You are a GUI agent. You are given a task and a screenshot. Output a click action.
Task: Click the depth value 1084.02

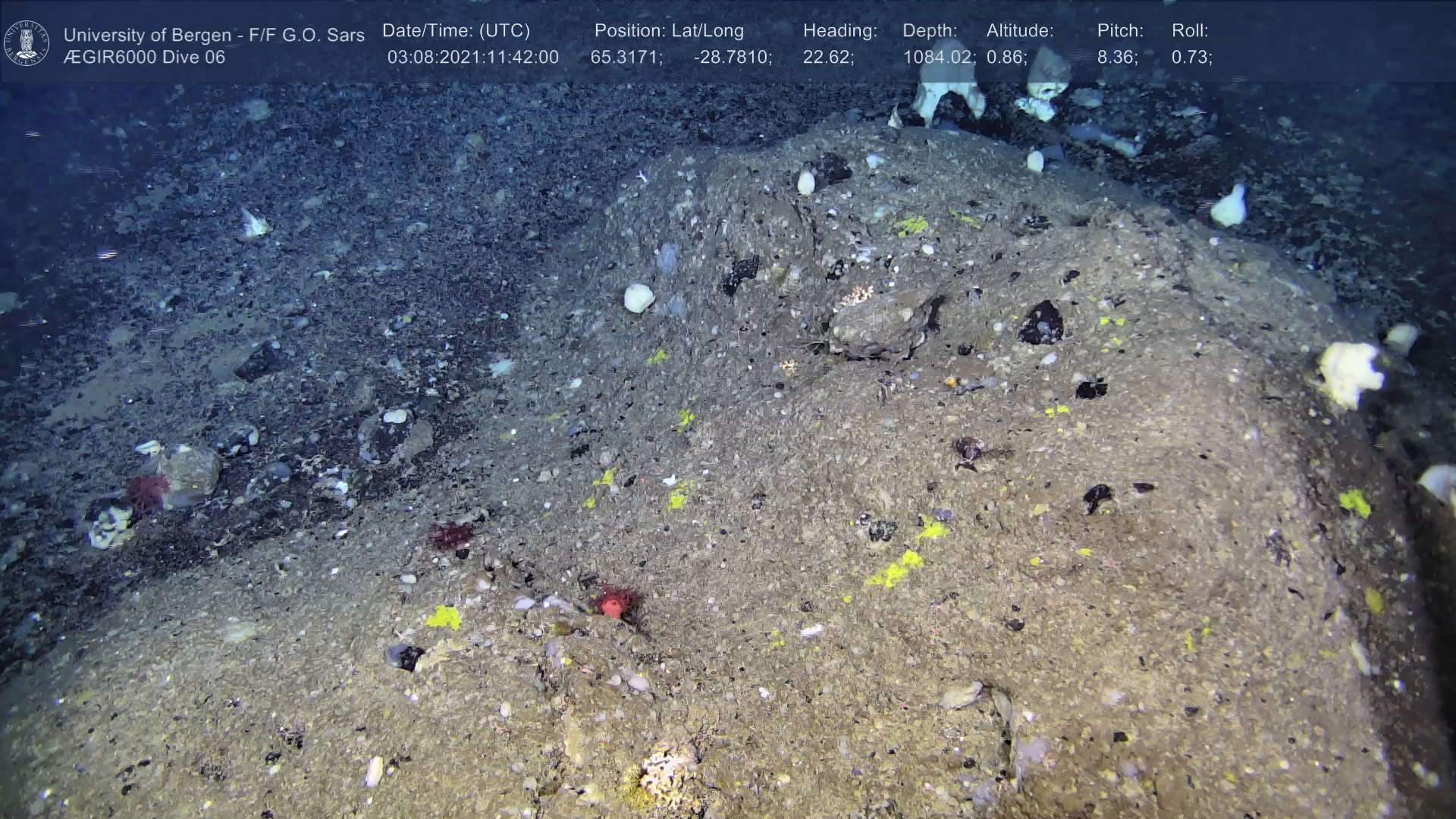coord(939,58)
